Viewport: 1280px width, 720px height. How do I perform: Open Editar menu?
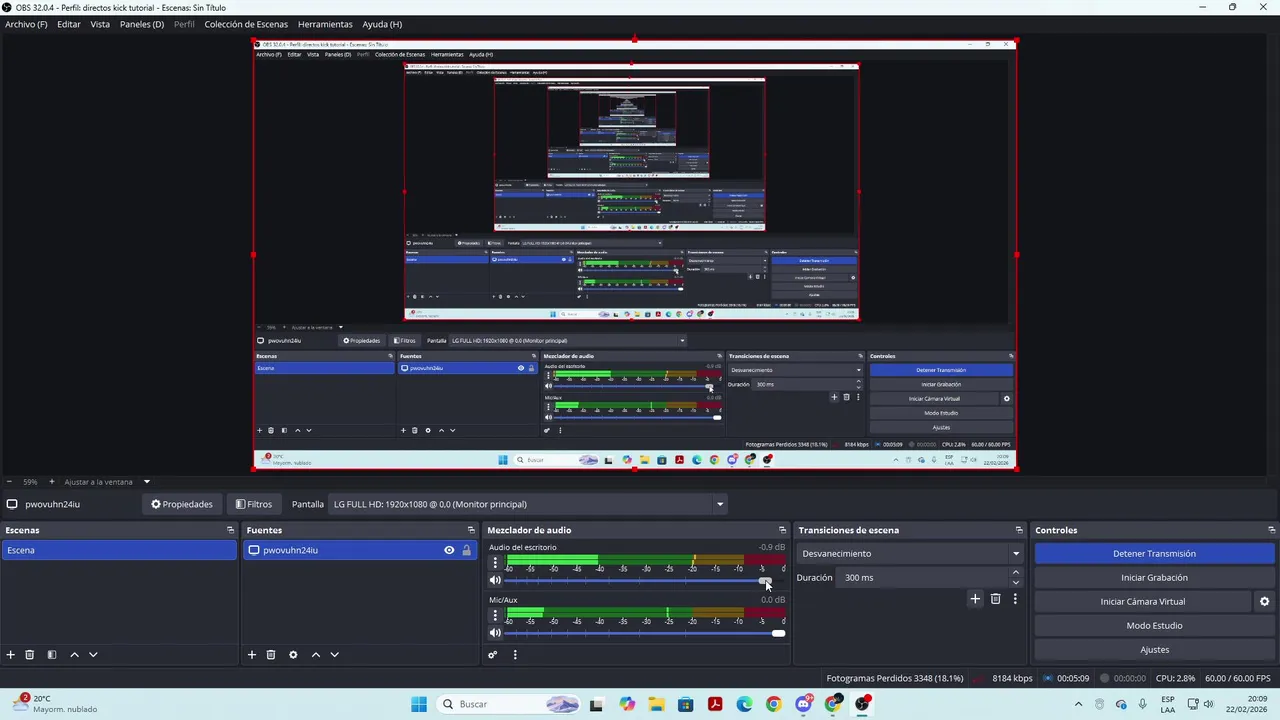pyautogui.click(x=69, y=24)
